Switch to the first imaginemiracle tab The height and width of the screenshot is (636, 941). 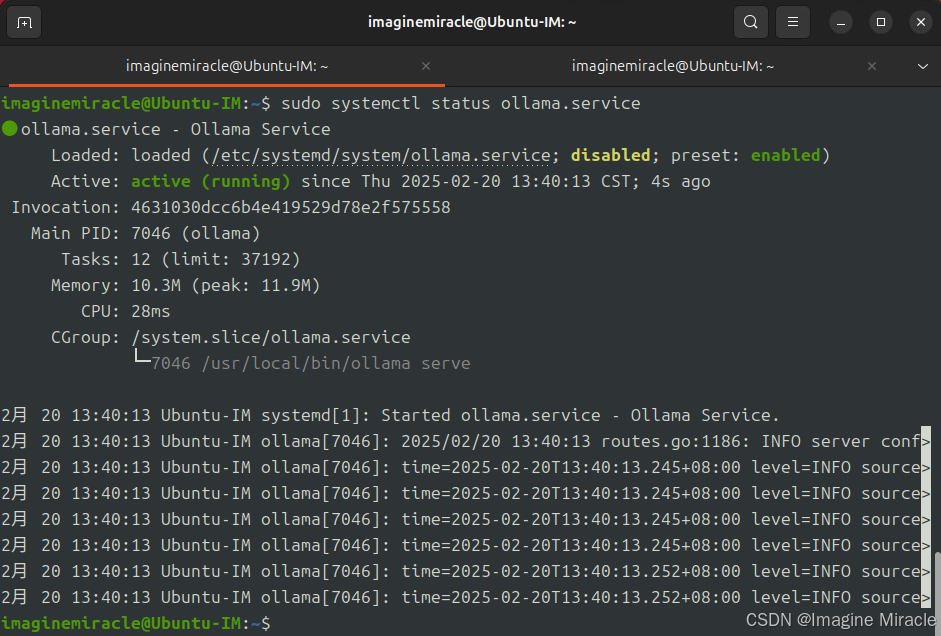[x=227, y=66]
